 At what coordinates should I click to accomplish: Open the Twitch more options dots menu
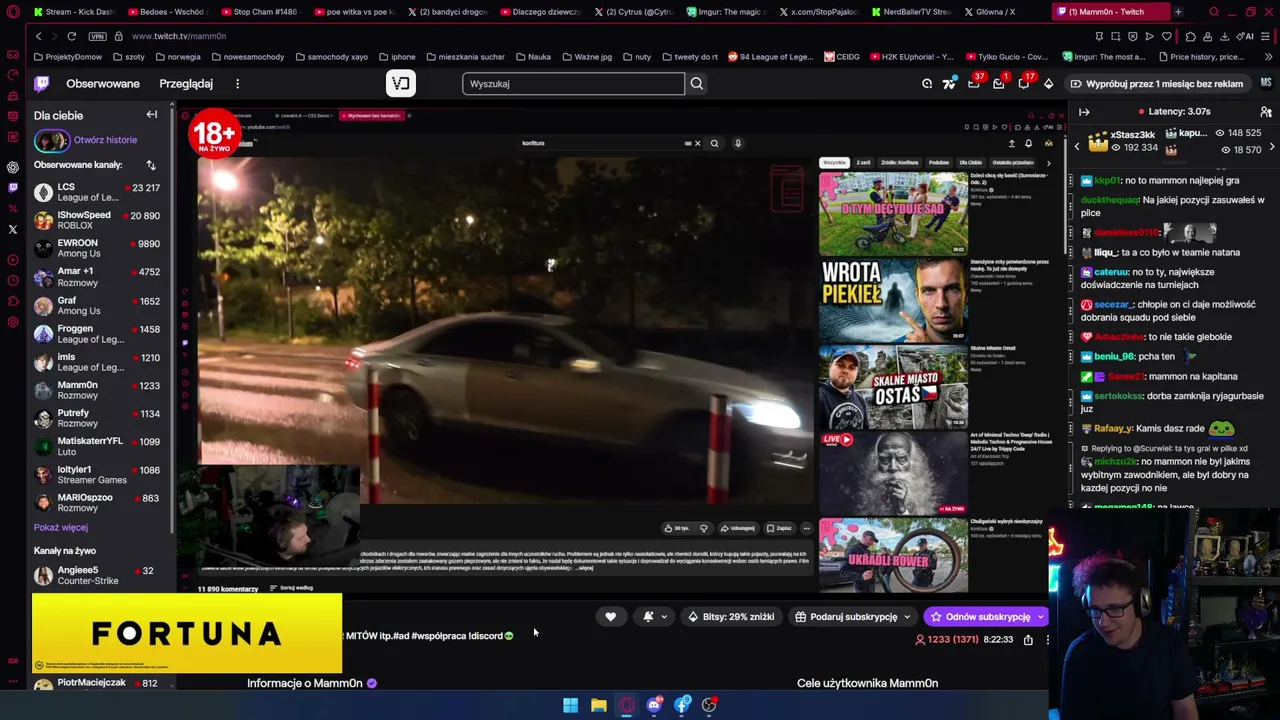(237, 84)
